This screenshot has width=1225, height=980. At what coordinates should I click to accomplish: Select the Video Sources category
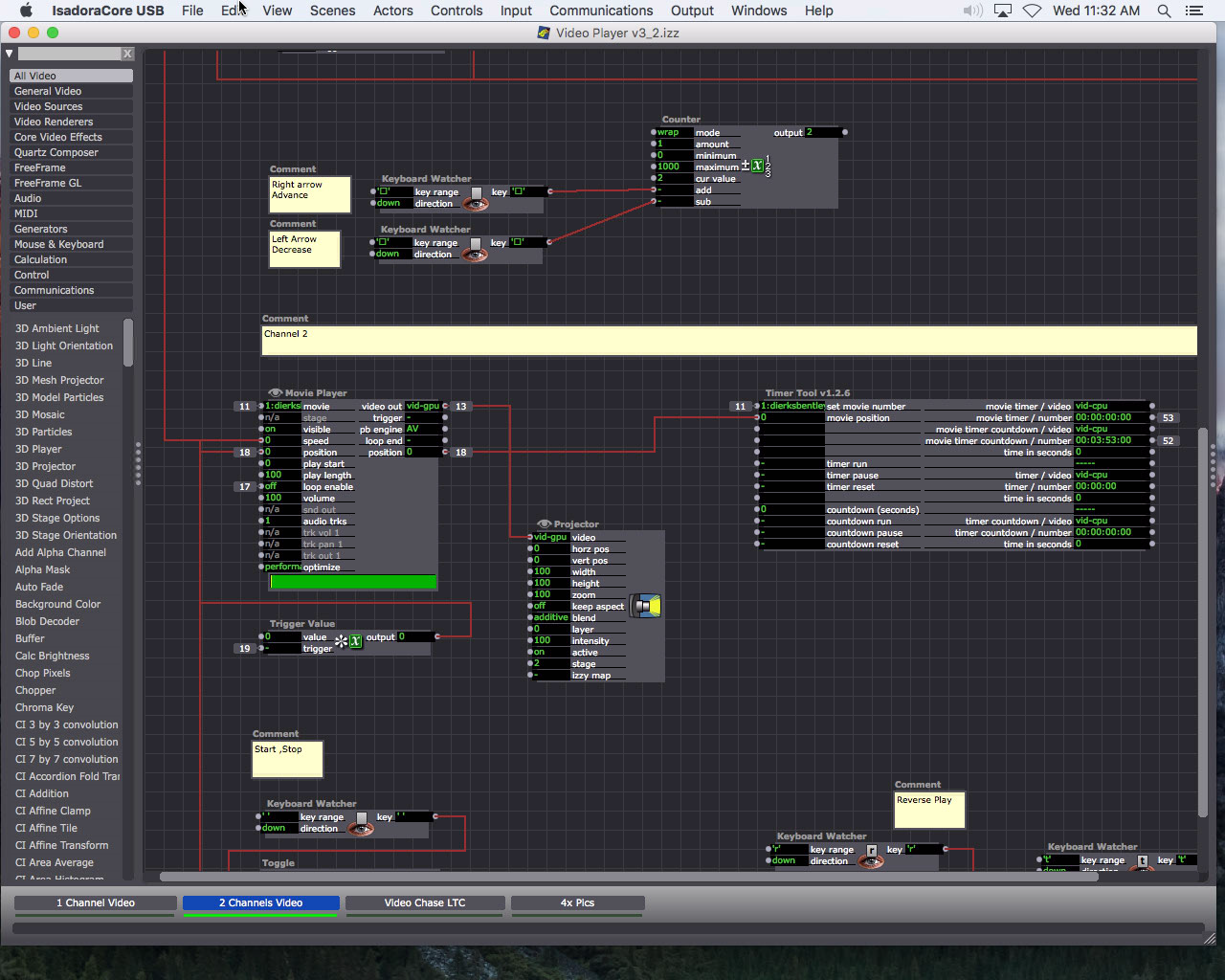72,106
